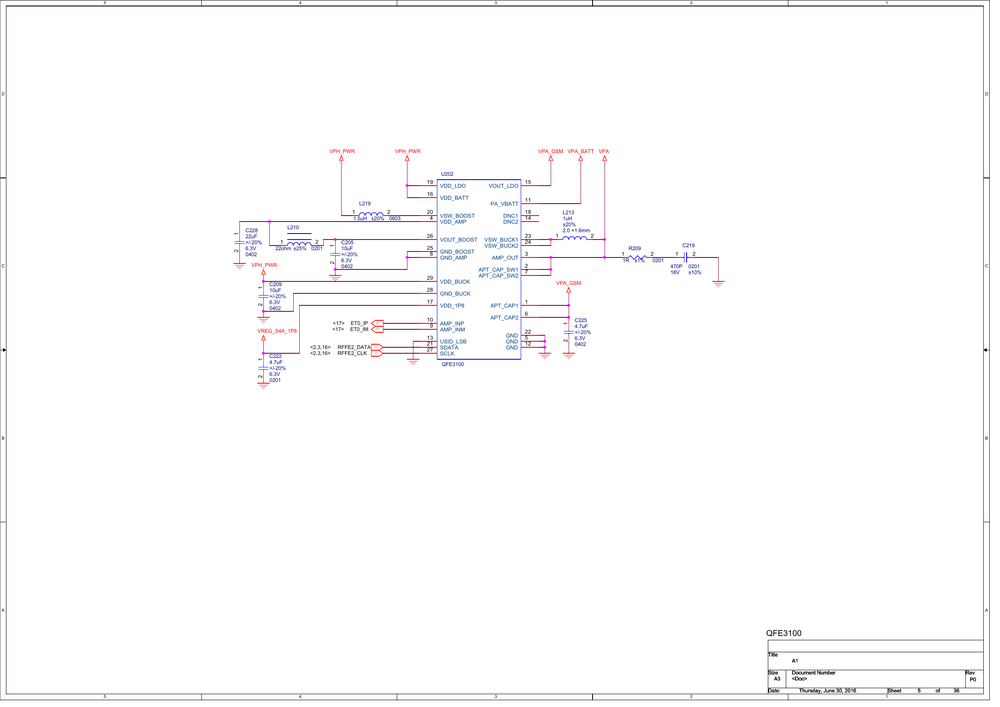1000x707 pixels.
Task: Click the ET0_IP off-page connector symbol
Action: click(378, 324)
